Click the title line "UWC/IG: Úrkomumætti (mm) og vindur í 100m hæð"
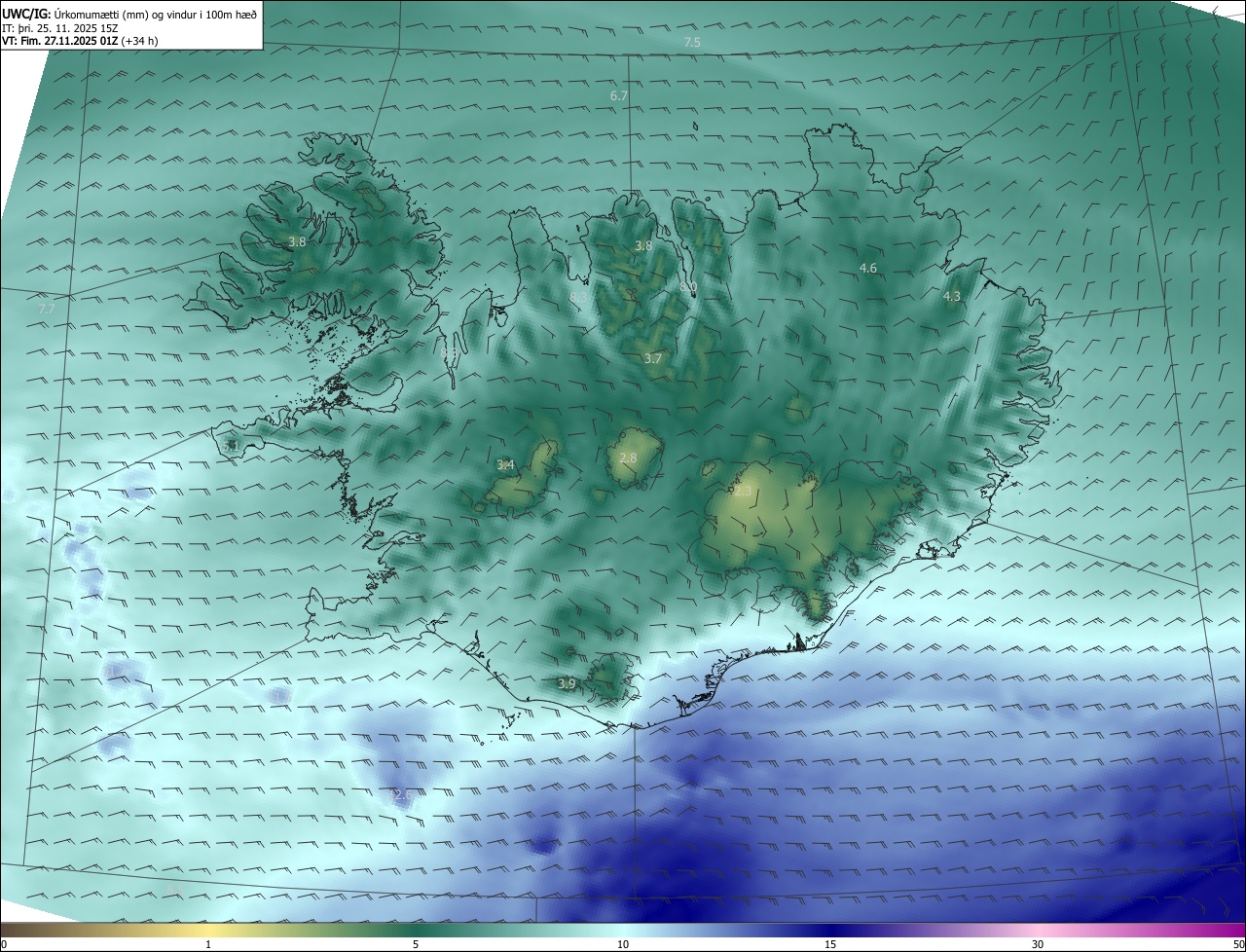Image resolution: width=1246 pixels, height=952 pixels. (x=129, y=15)
